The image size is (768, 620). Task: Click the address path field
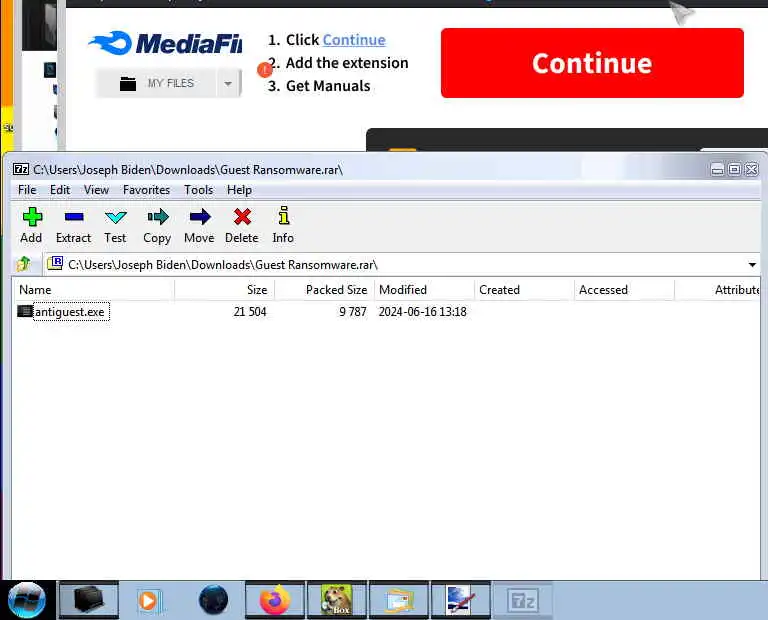(401, 265)
